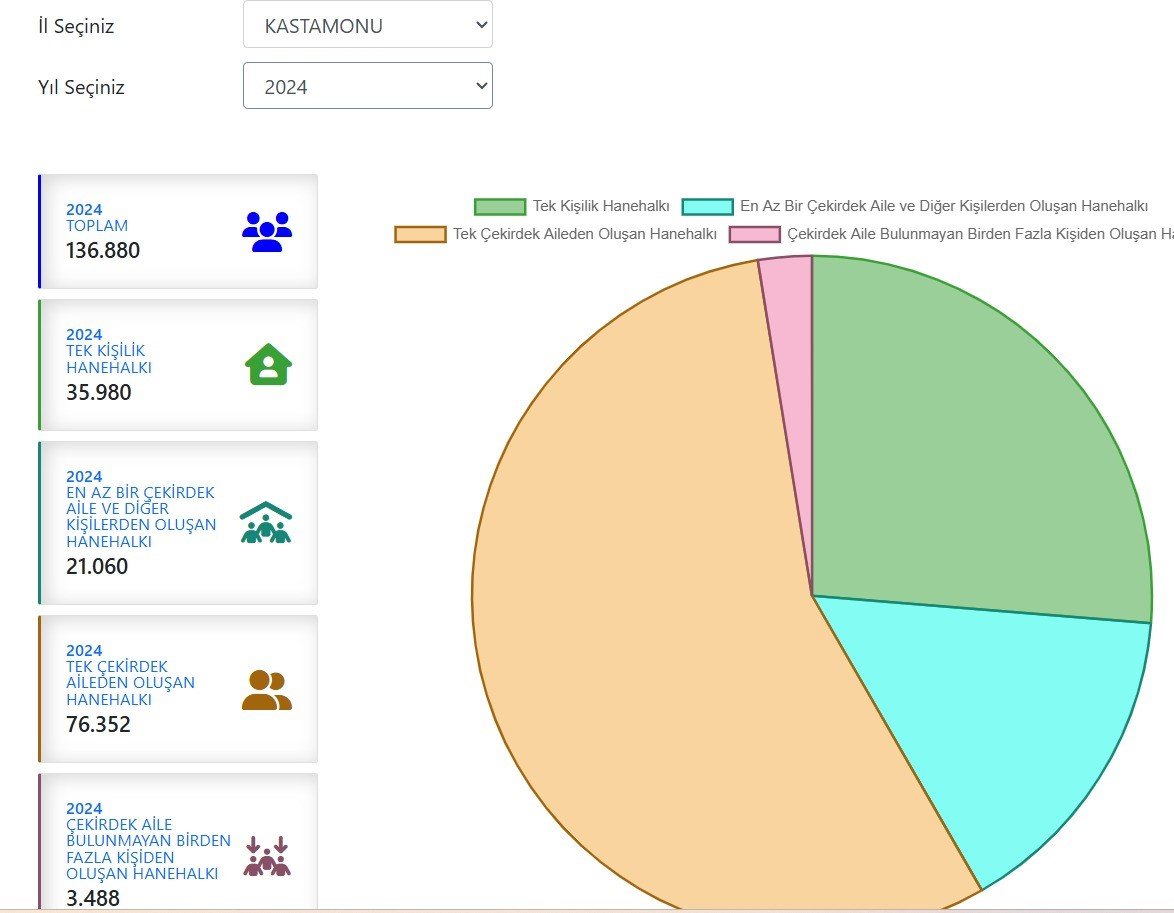The width and height of the screenshot is (1174, 913).
Task: Click the teal family-under-roof household icon
Action: (x=266, y=523)
